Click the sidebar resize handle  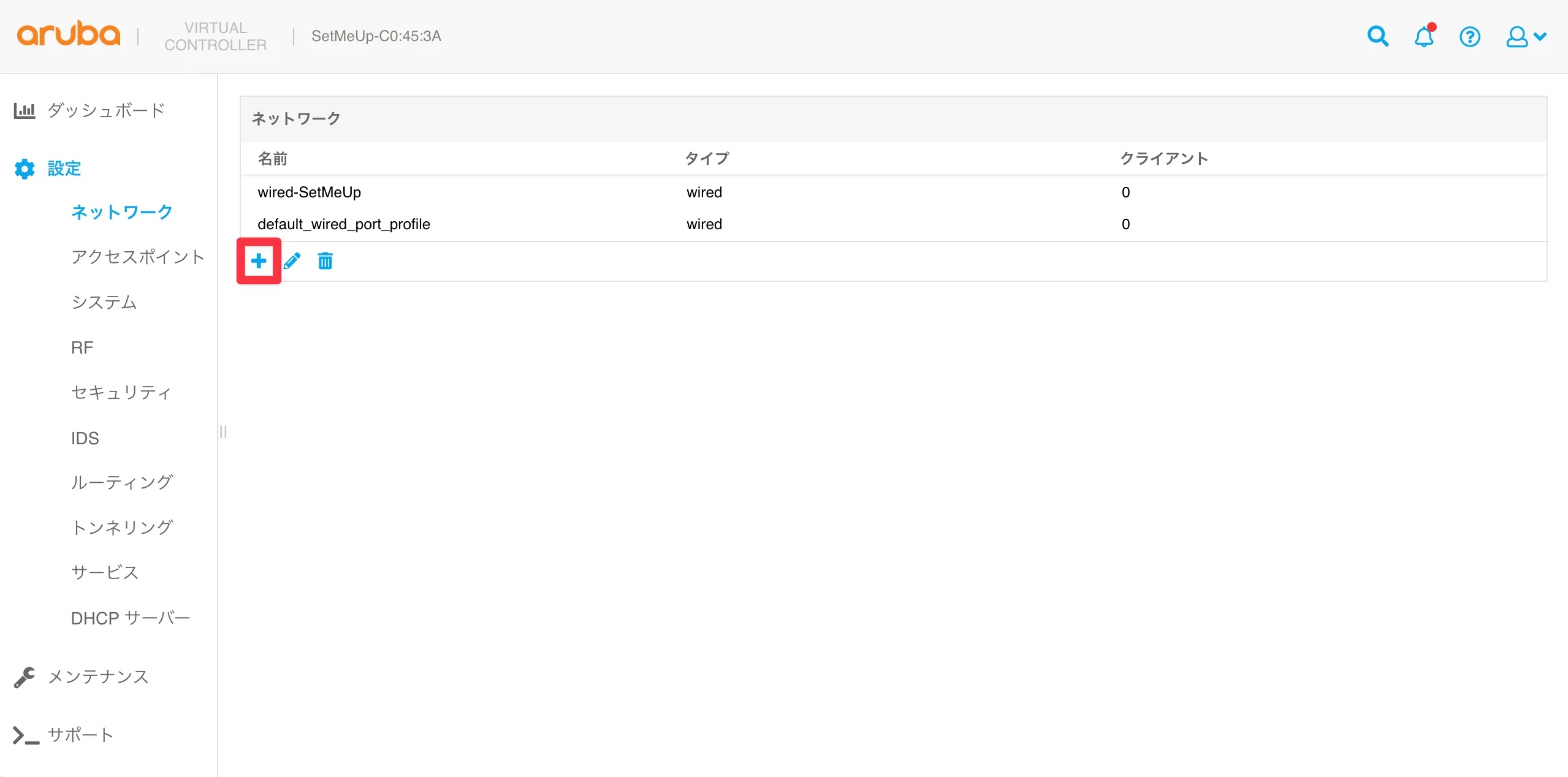click(223, 432)
